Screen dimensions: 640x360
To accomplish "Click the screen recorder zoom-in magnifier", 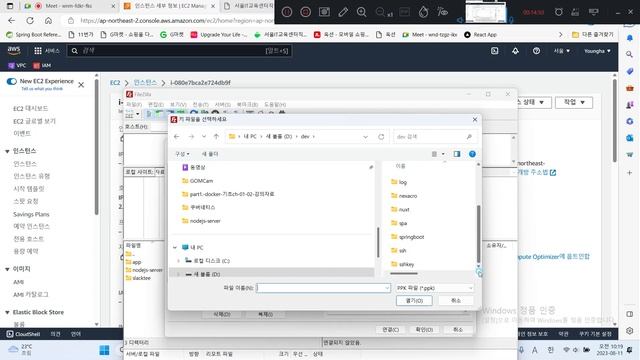I will [362, 12].
